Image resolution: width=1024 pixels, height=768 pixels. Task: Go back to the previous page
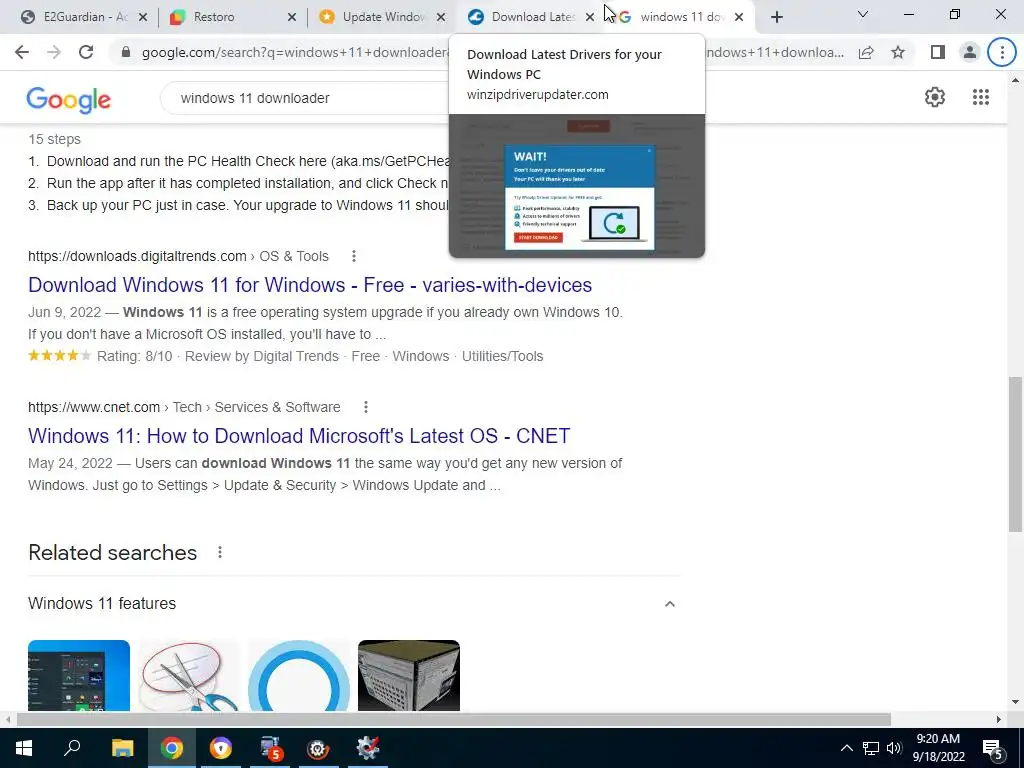pos(22,52)
